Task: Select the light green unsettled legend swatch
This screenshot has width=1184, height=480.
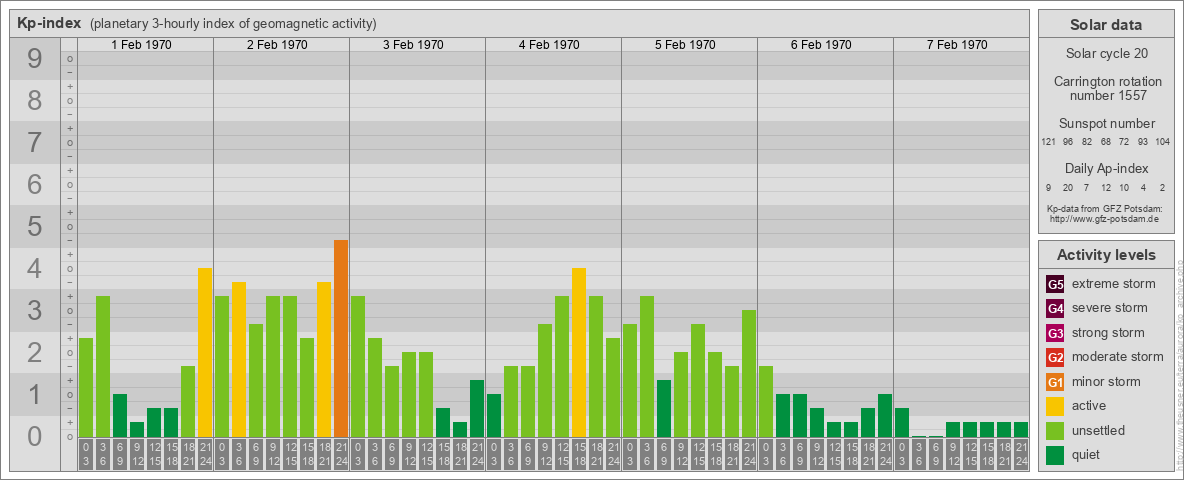Action: point(1055,430)
